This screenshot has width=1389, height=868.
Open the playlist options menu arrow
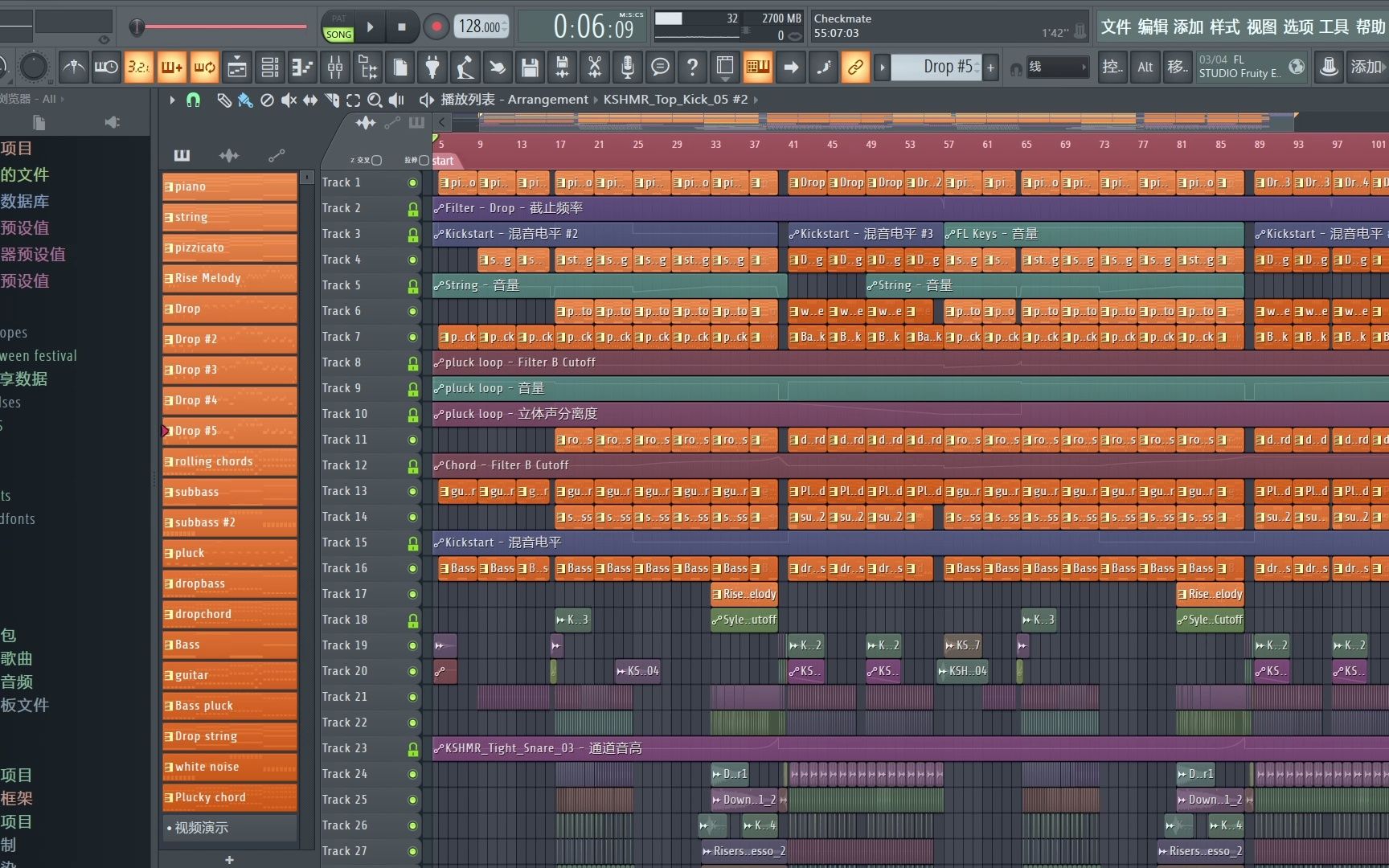(x=172, y=100)
